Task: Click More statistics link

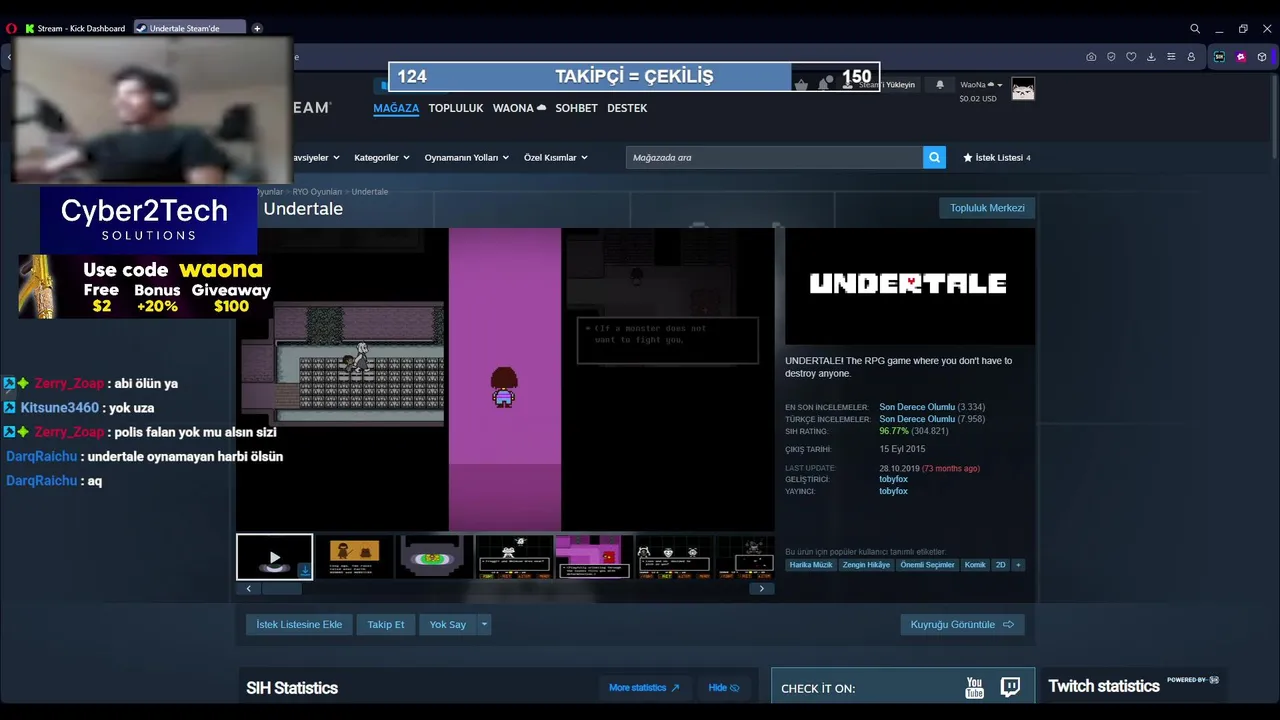Action: click(644, 688)
